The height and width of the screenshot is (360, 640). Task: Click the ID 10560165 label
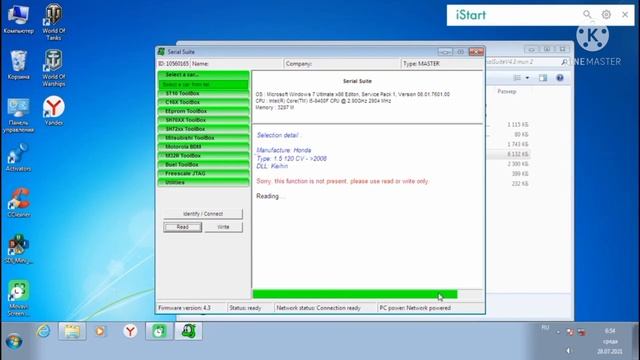pos(173,64)
